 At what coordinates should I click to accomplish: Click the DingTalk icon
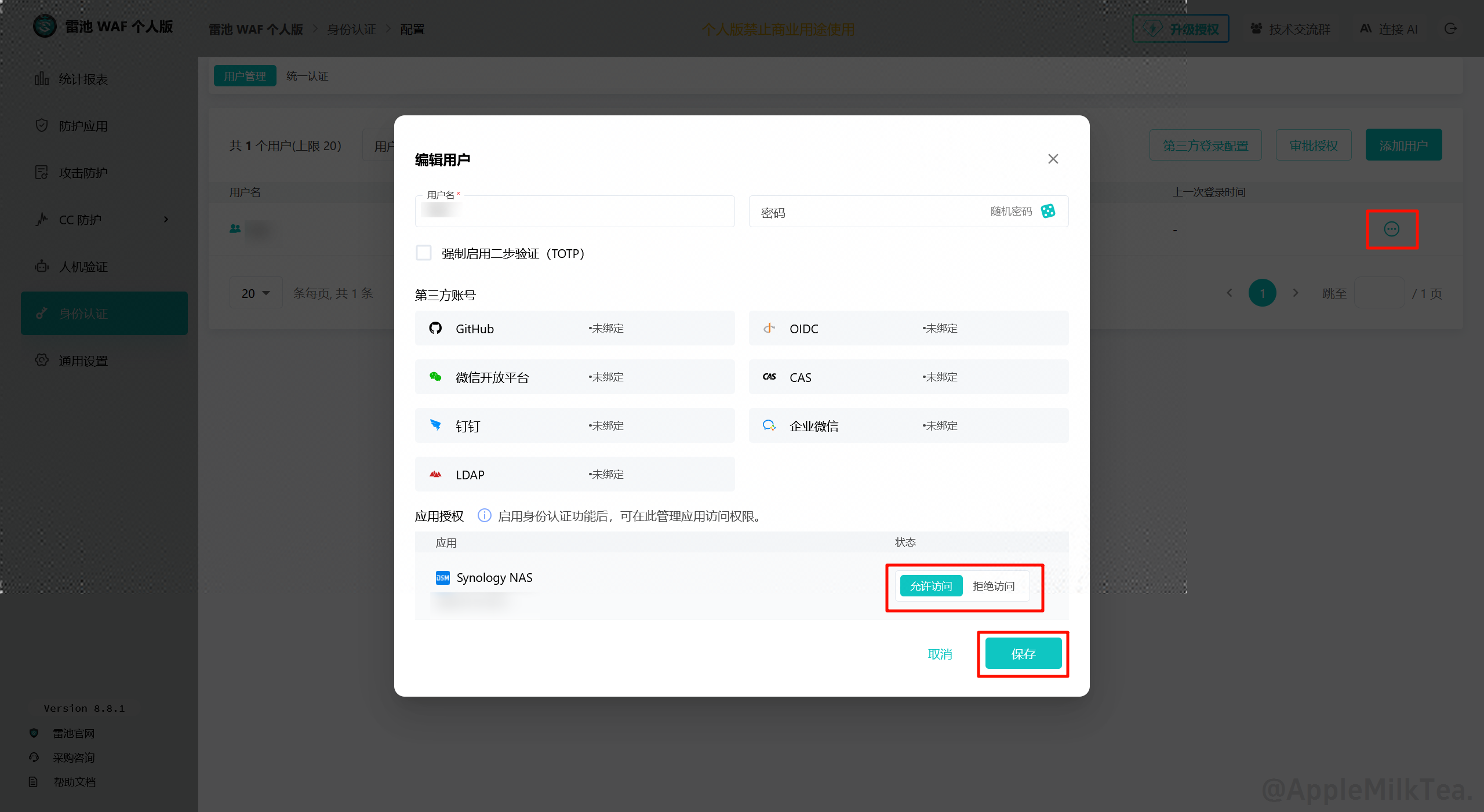click(x=435, y=425)
